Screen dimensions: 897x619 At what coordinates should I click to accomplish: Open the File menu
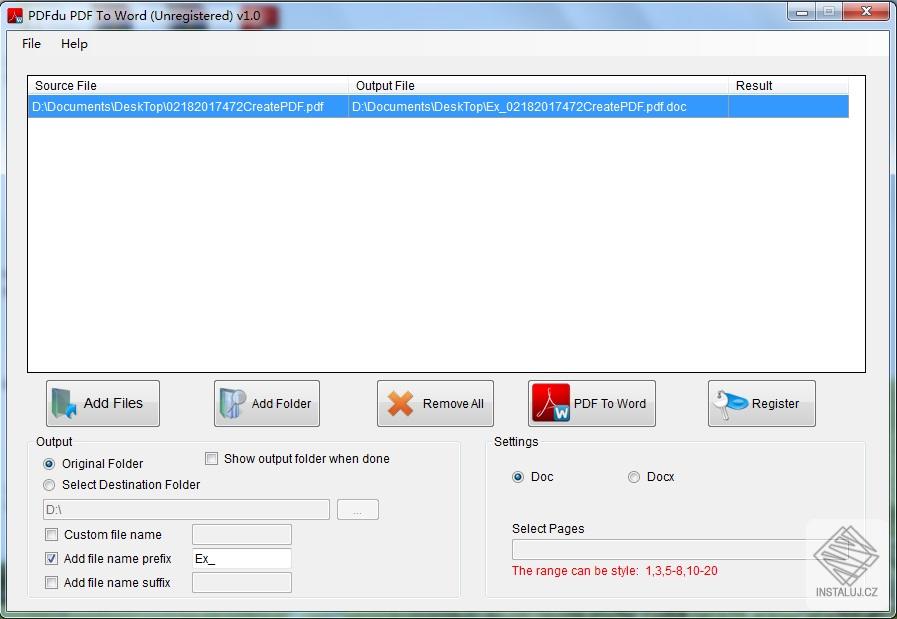pyautogui.click(x=31, y=43)
